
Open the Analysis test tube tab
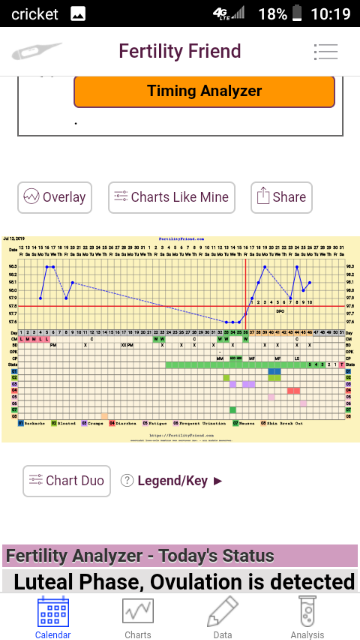[x=307, y=617]
